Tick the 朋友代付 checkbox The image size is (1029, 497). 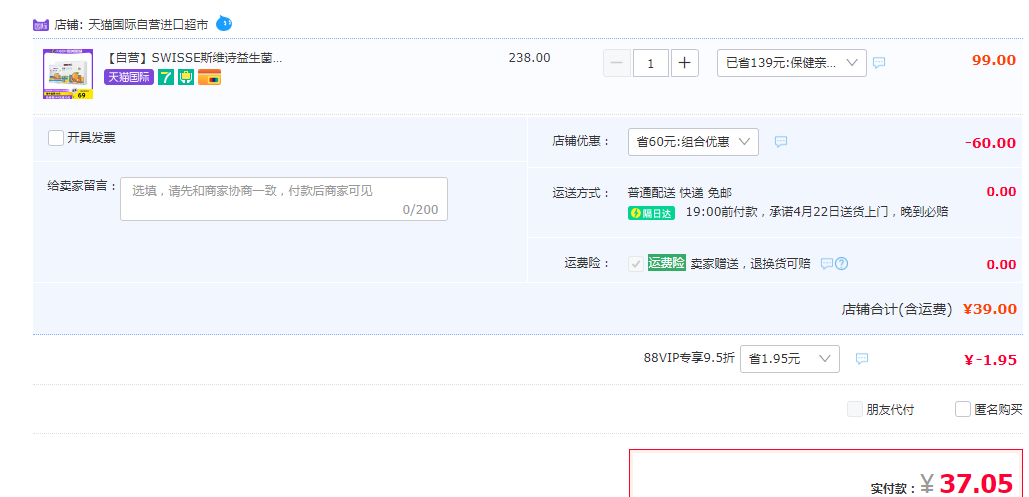pyautogui.click(x=854, y=410)
